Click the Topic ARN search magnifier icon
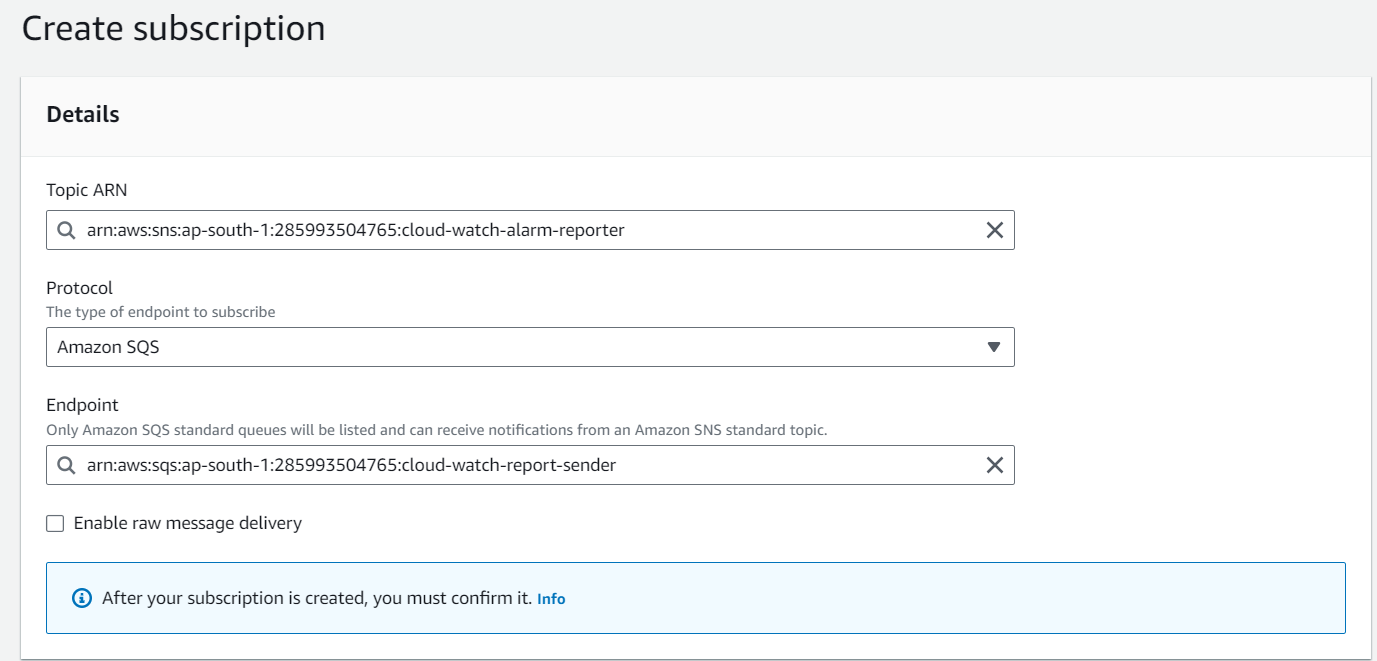Screen dimensions: 1377x661 tap(66, 230)
